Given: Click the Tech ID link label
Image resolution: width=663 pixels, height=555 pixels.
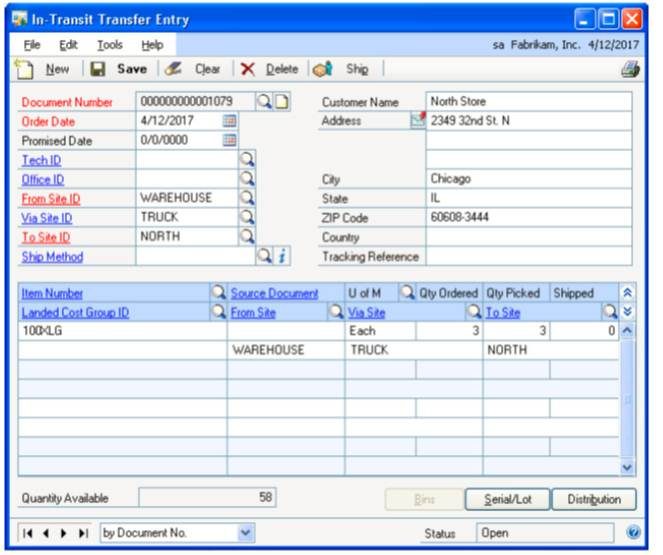Looking at the screenshot, I should [x=41, y=160].
